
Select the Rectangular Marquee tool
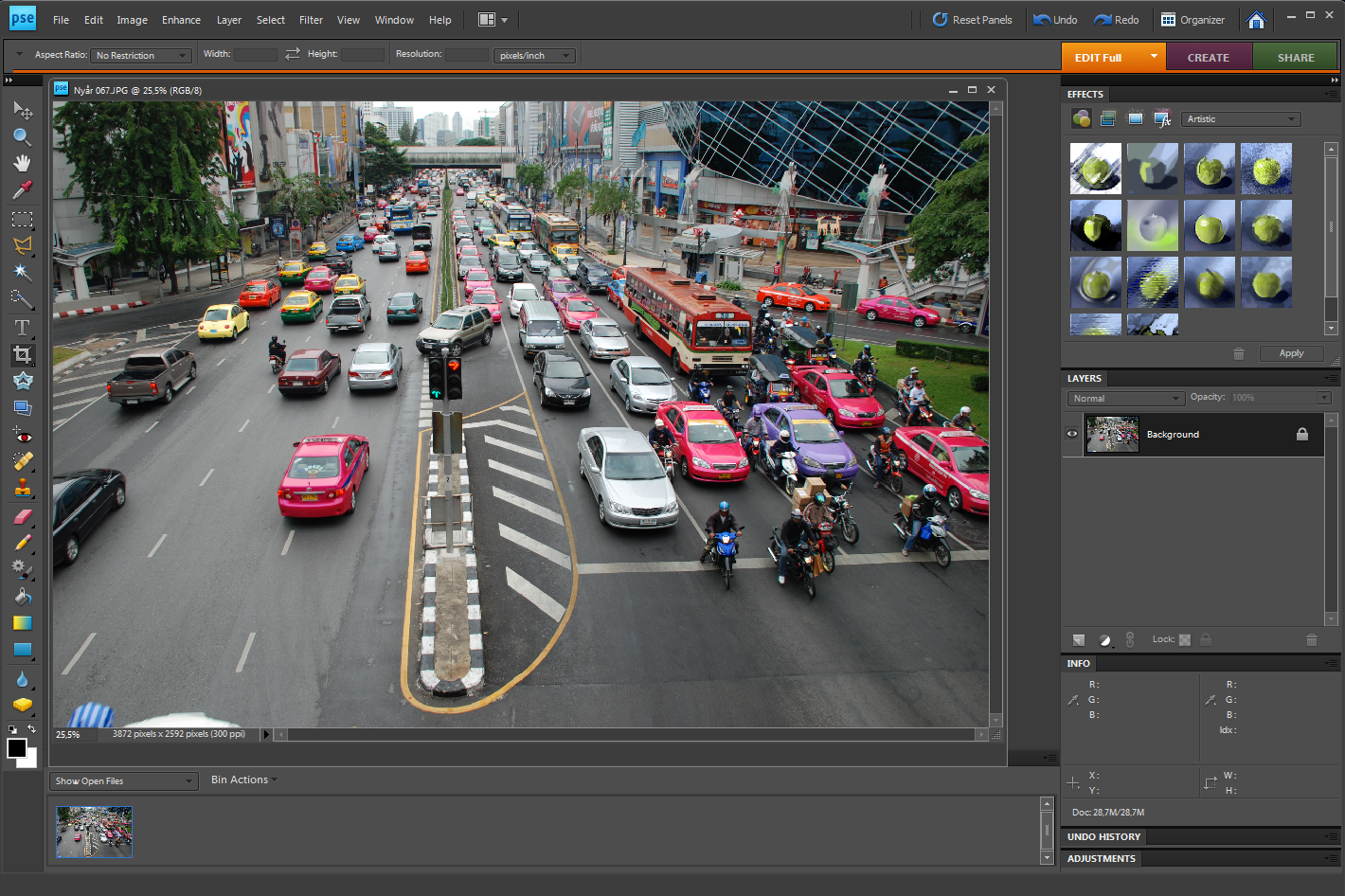tap(22, 220)
